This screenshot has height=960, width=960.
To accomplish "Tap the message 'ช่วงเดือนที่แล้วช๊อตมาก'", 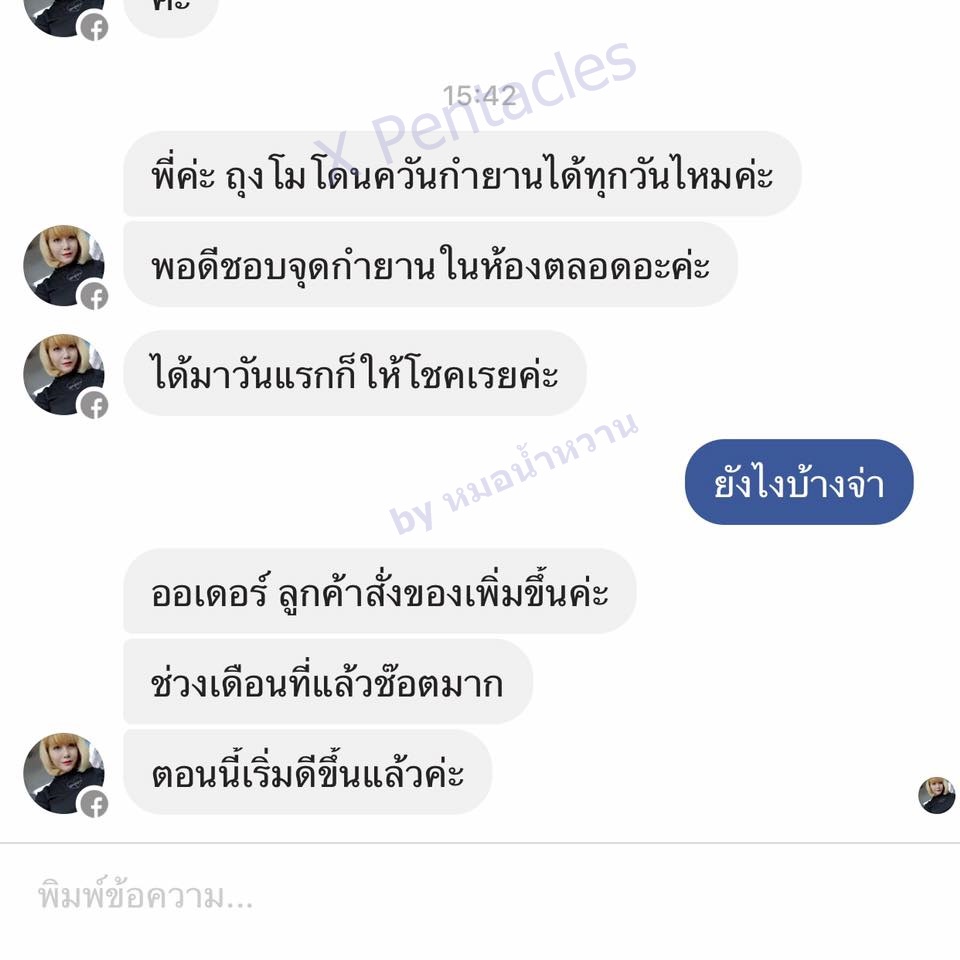I will (328, 681).
